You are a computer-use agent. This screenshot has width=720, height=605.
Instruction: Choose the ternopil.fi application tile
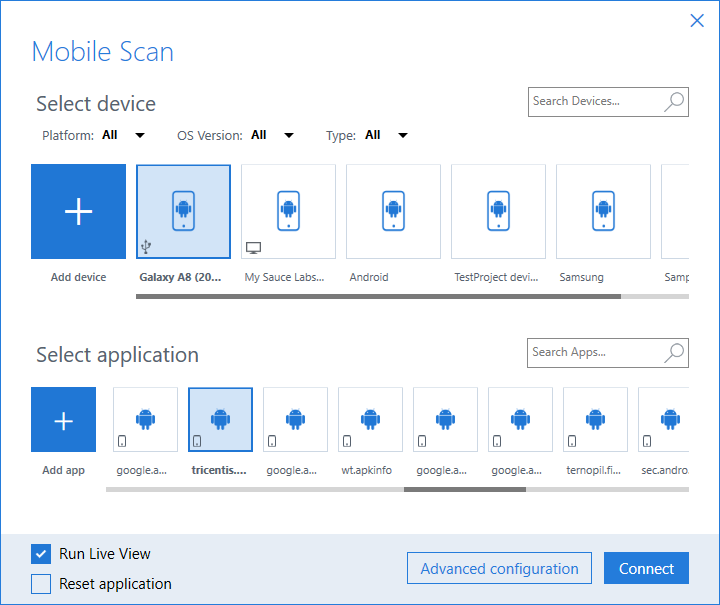click(x=595, y=420)
